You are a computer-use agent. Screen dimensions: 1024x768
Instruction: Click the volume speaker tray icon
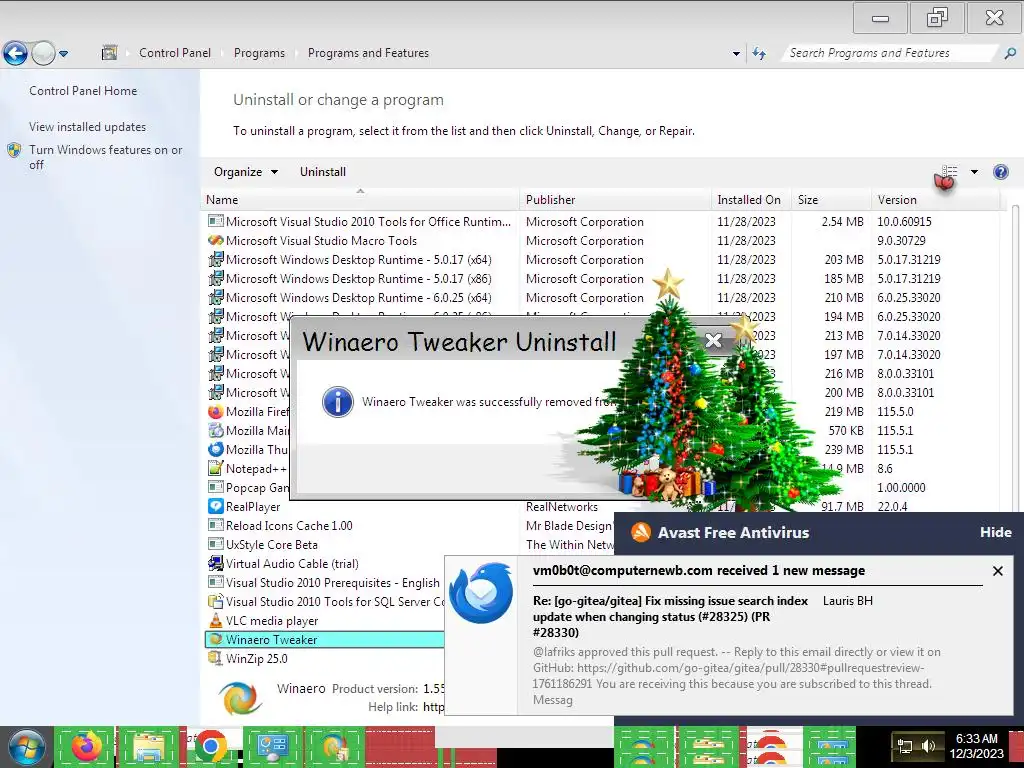pyautogui.click(x=928, y=746)
